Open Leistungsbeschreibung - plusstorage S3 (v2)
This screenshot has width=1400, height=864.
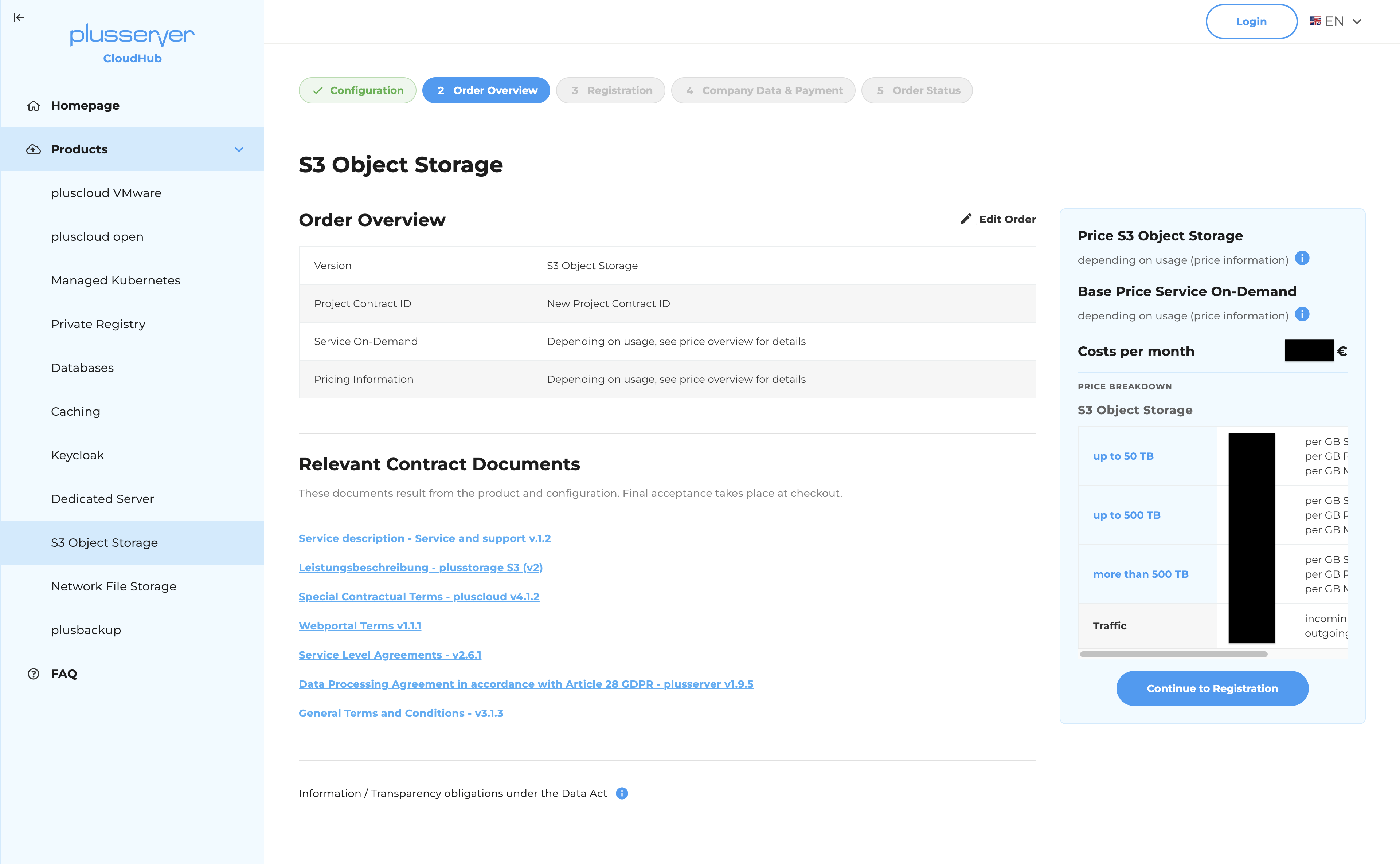point(421,568)
